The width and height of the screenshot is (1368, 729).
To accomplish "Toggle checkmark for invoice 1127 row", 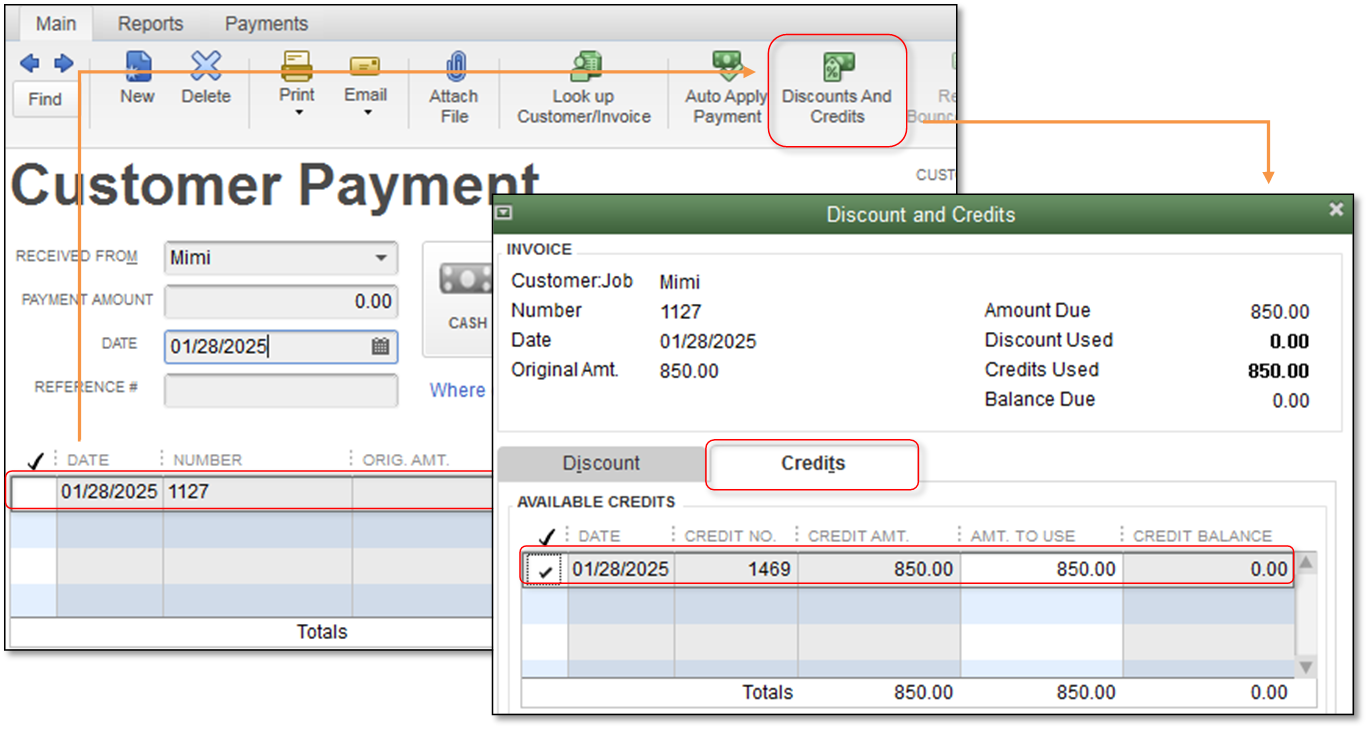I will click(x=33, y=492).
